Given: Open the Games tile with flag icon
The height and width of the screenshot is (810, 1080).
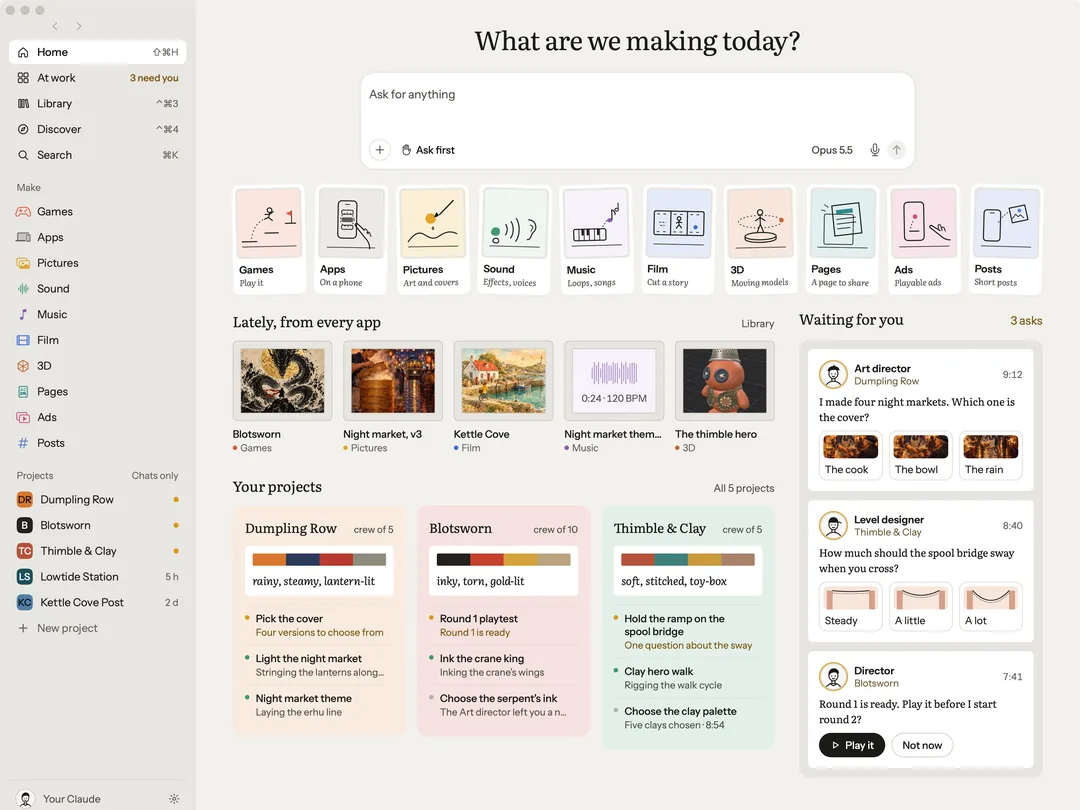Looking at the screenshot, I should (x=269, y=239).
